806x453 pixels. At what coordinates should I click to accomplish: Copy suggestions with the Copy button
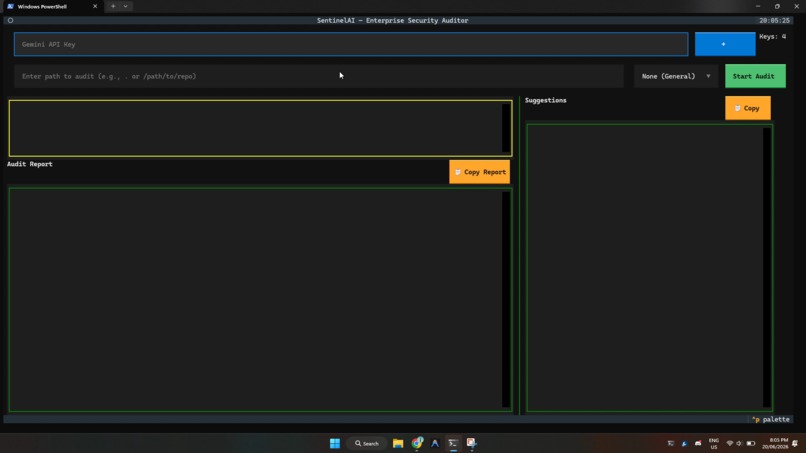[747, 108]
